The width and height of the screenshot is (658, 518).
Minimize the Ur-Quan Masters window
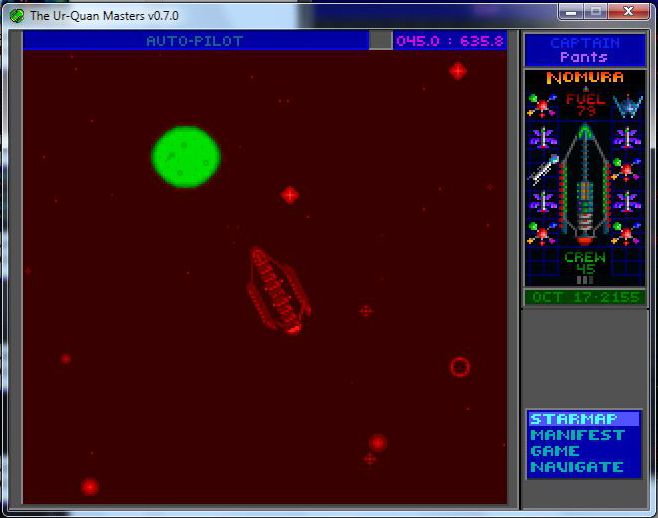(571, 12)
